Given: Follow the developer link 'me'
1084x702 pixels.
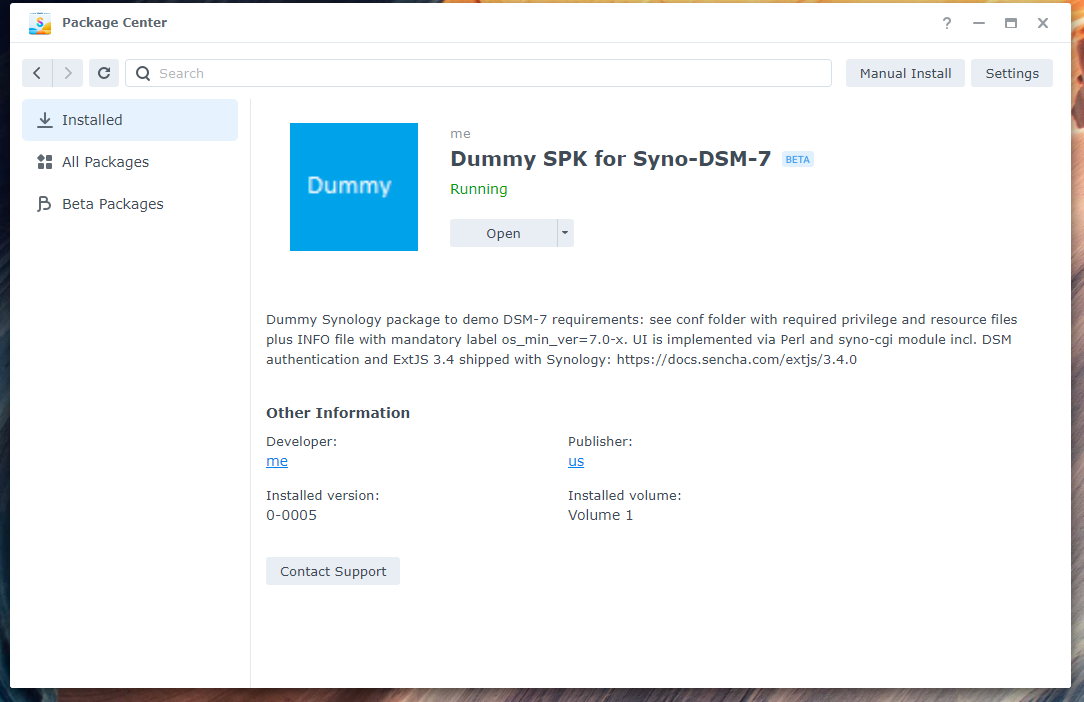Looking at the screenshot, I should (277, 461).
